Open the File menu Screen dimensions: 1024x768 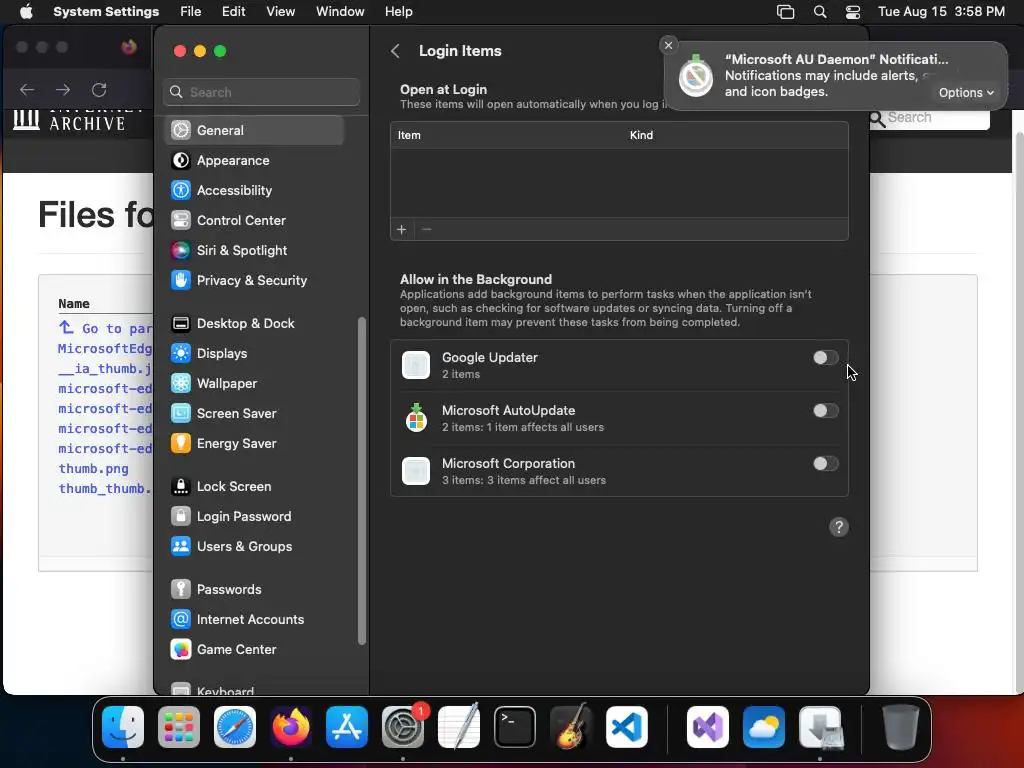pyautogui.click(x=191, y=12)
